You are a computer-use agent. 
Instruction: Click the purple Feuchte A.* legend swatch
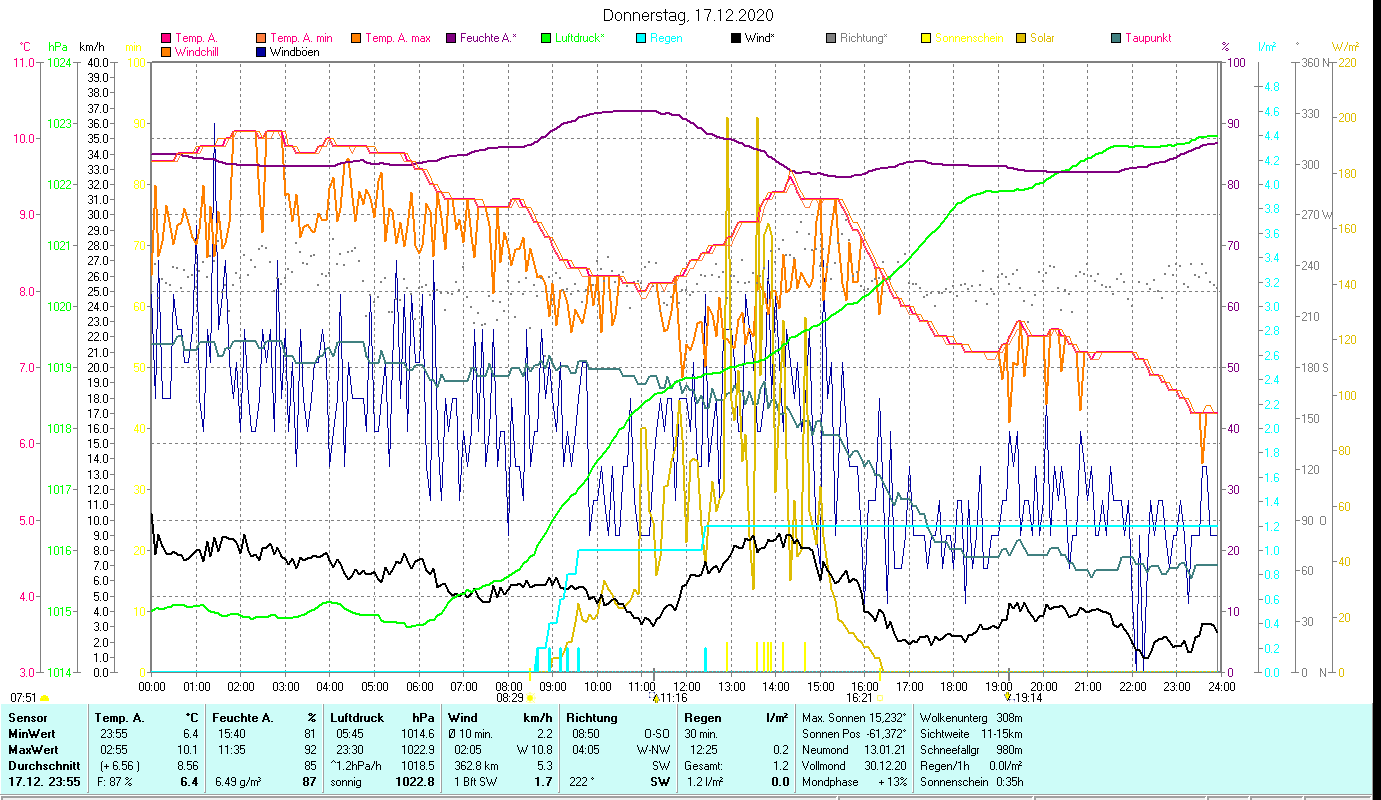[451, 39]
